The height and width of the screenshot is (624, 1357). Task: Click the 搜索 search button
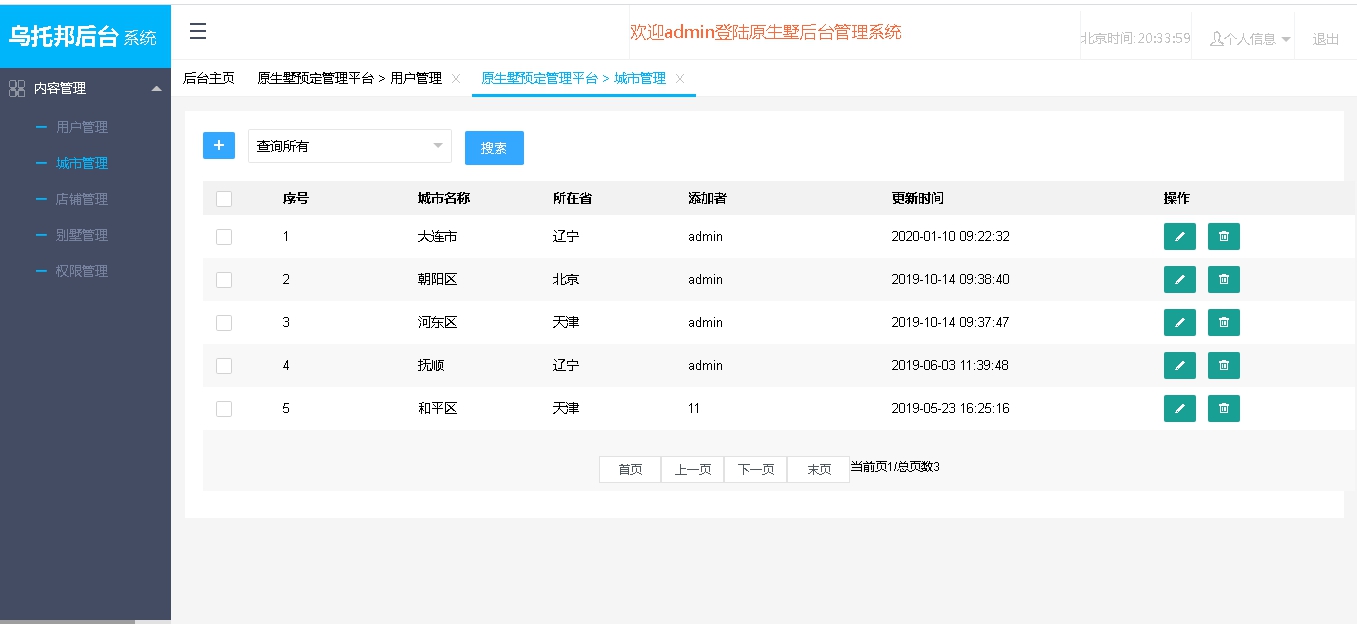tap(494, 148)
